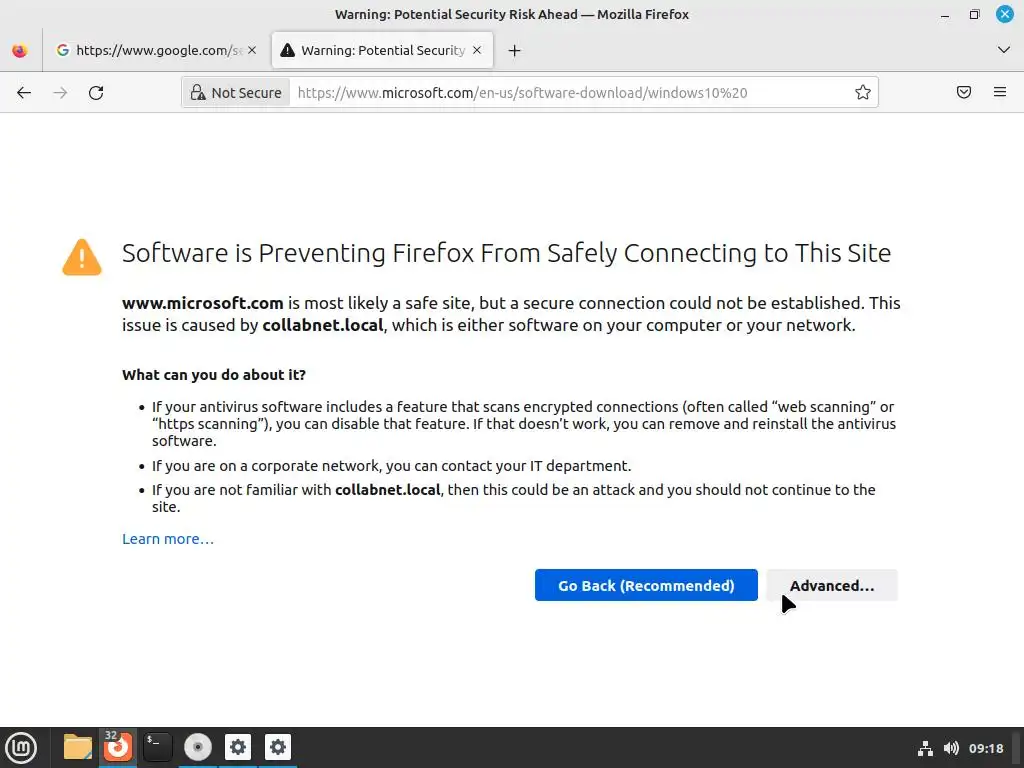The height and width of the screenshot is (768, 1024).
Task: Click the Firefox back arrow button
Action: [24, 92]
